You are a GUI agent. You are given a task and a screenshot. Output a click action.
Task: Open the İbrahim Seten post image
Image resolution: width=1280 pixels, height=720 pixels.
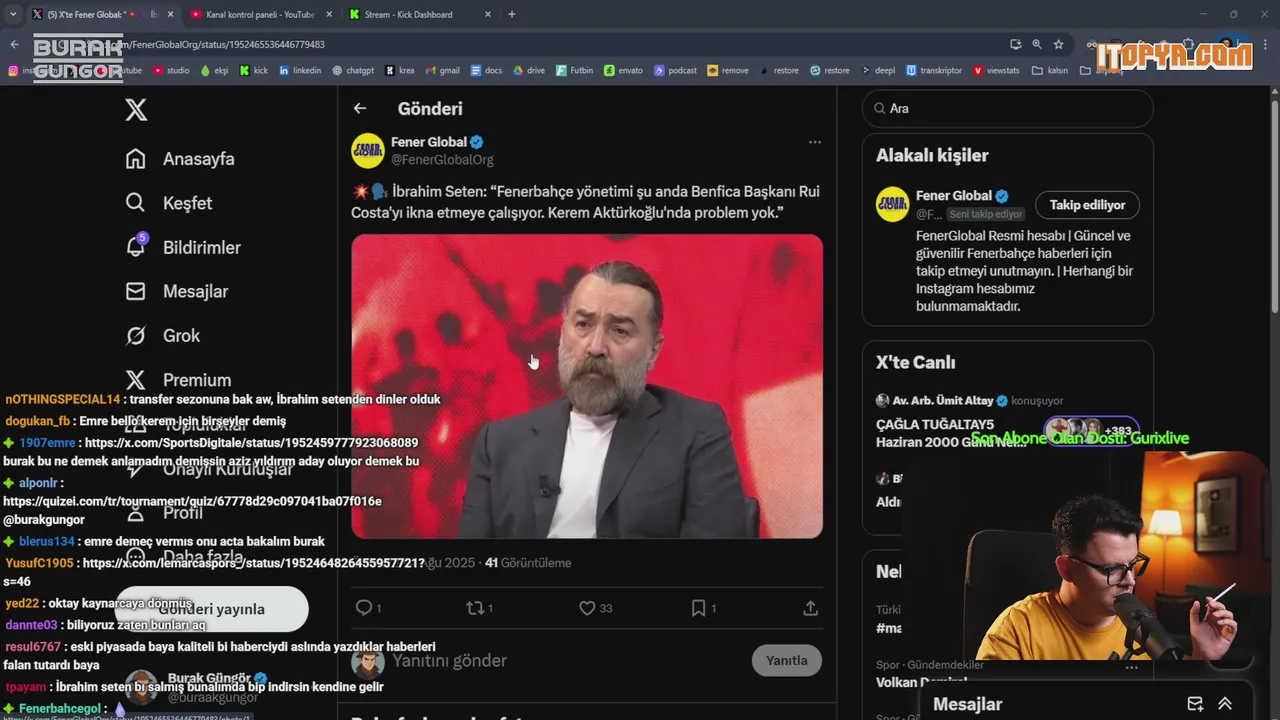(587, 386)
